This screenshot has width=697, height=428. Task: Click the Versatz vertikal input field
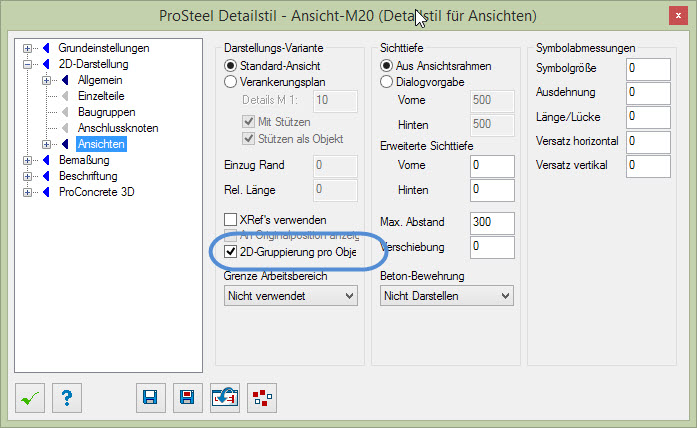coord(648,166)
